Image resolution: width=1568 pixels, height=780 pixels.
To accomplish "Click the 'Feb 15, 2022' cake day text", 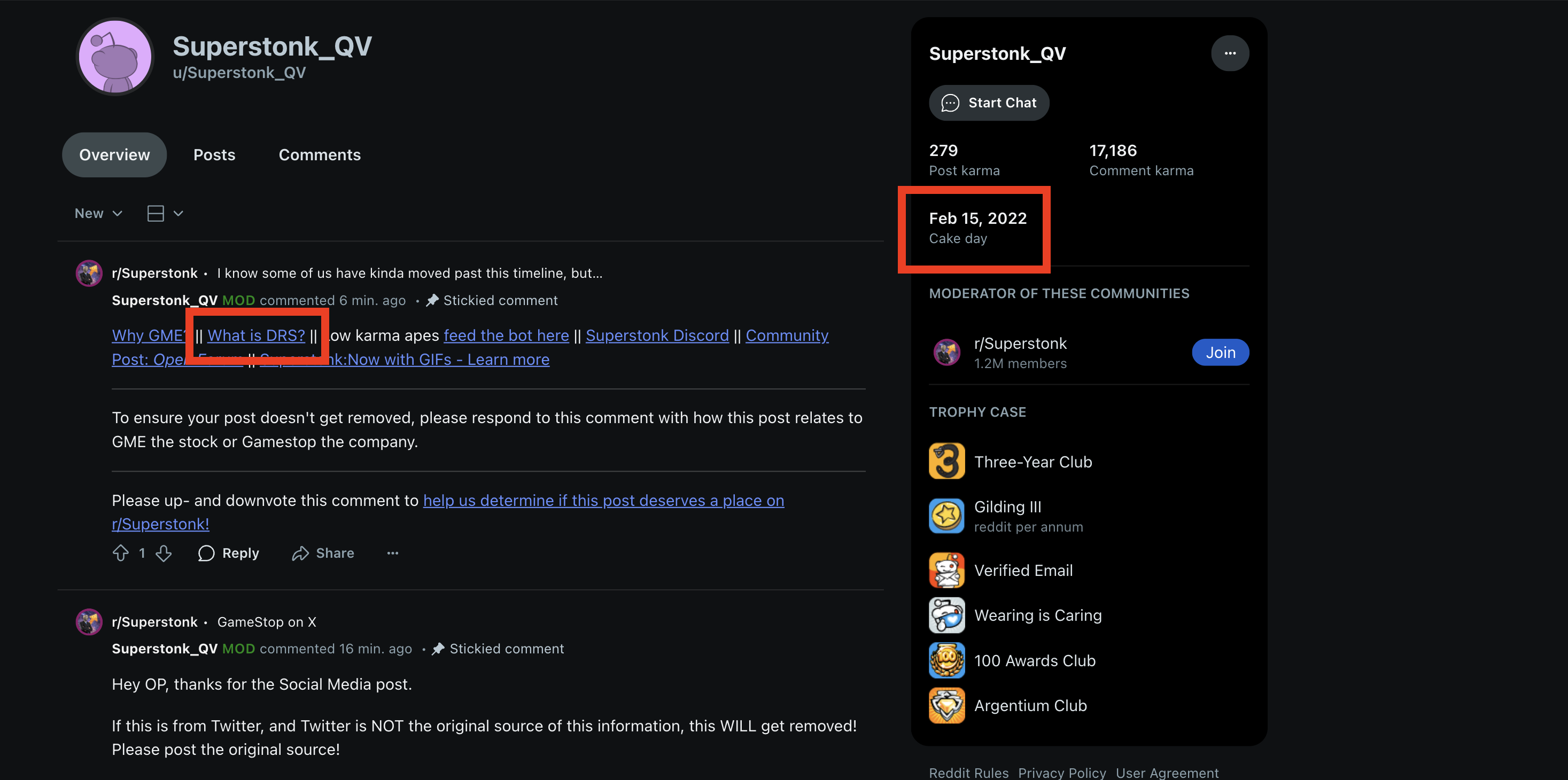I will click(977, 218).
